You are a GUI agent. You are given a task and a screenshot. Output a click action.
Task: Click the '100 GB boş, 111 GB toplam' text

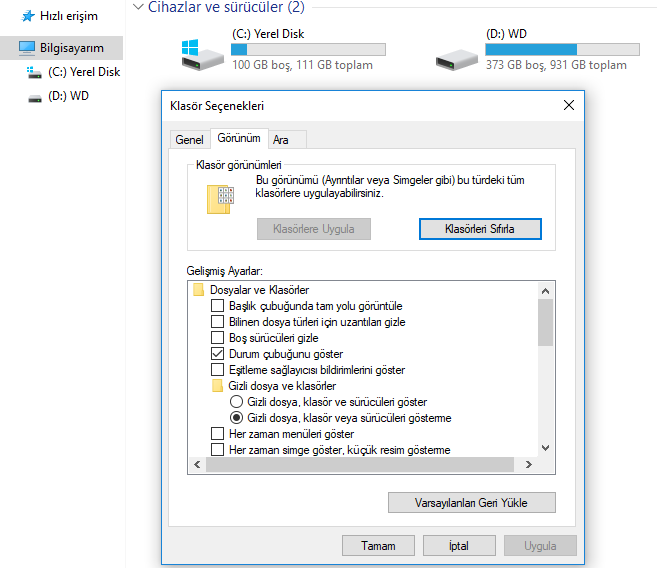[302, 65]
